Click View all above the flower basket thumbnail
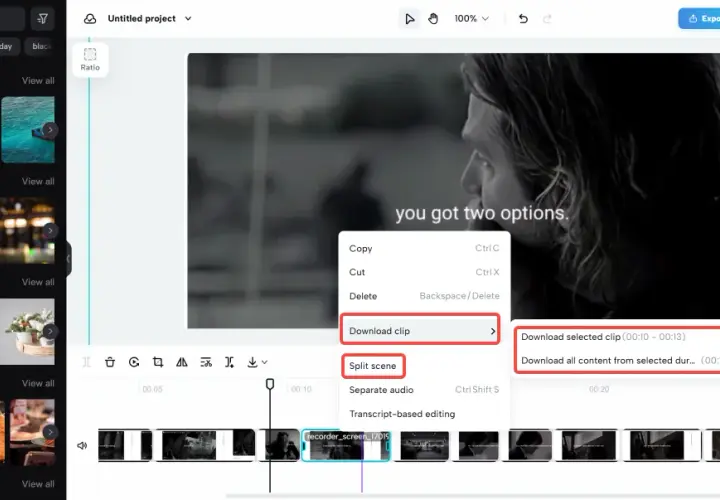The height and width of the screenshot is (500, 720). click(x=38, y=282)
